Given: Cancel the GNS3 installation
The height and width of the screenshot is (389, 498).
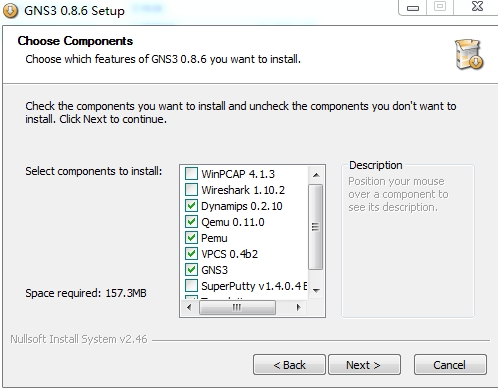Looking at the screenshot, I should click(x=450, y=365).
